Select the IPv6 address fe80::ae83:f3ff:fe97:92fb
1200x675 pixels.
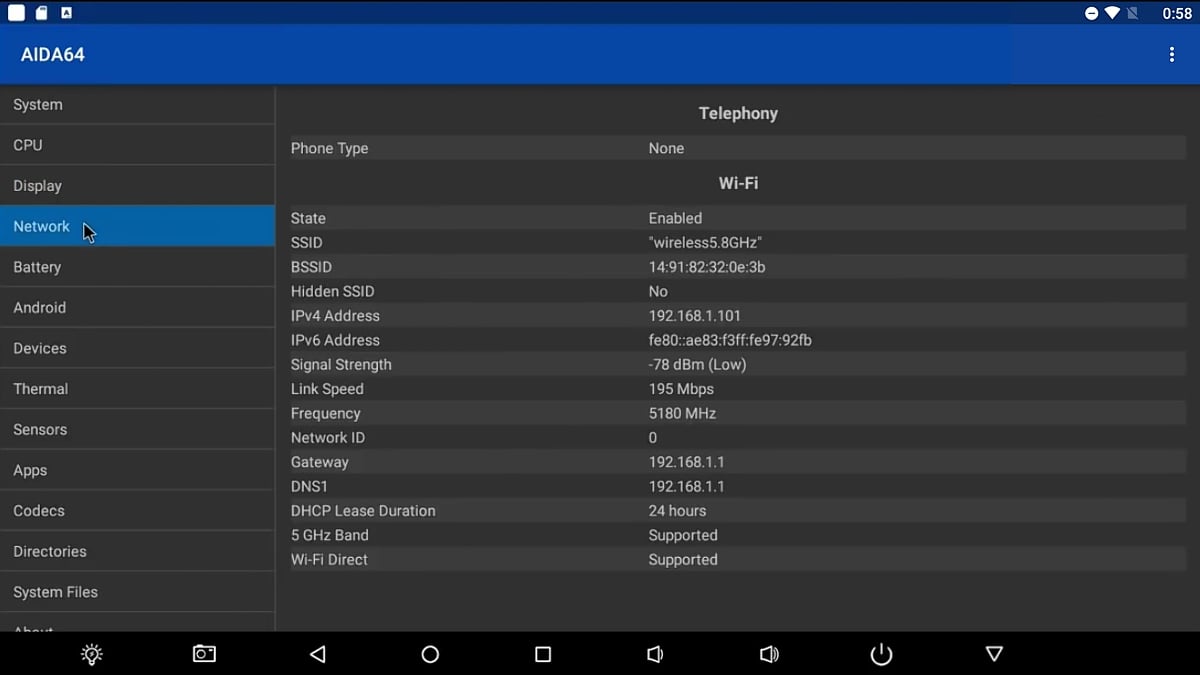(x=730, y=341)
